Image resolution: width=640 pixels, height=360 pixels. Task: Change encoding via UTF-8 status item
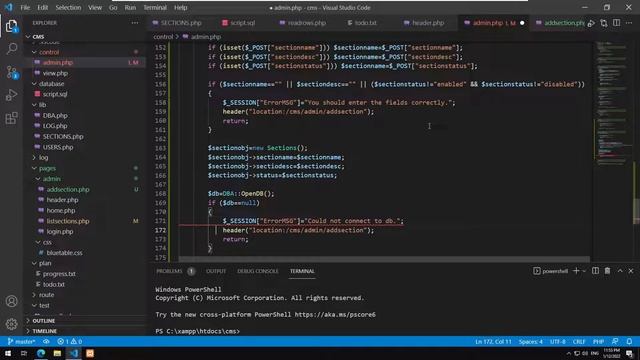click(558, 342)
